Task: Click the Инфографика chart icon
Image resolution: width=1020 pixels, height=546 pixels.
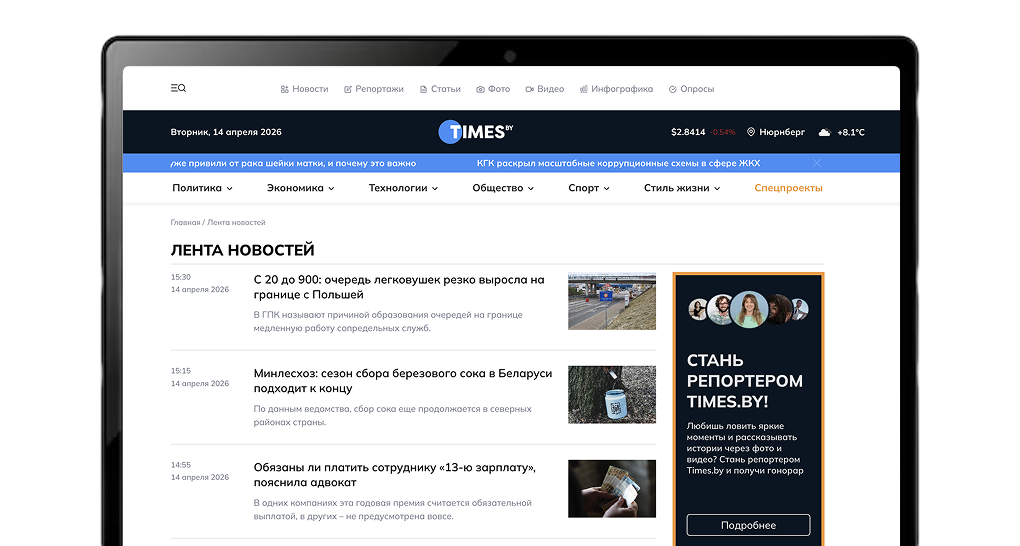Action: click(x=584, y=89)
